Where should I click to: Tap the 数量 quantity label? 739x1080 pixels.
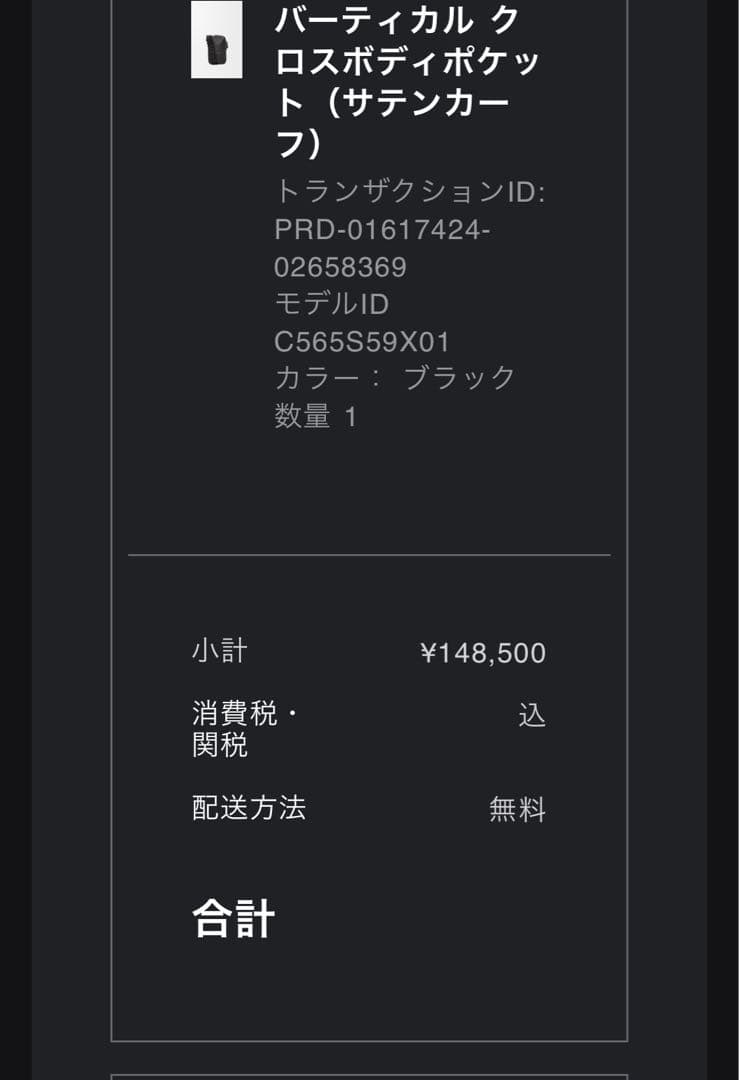[302, 416]
